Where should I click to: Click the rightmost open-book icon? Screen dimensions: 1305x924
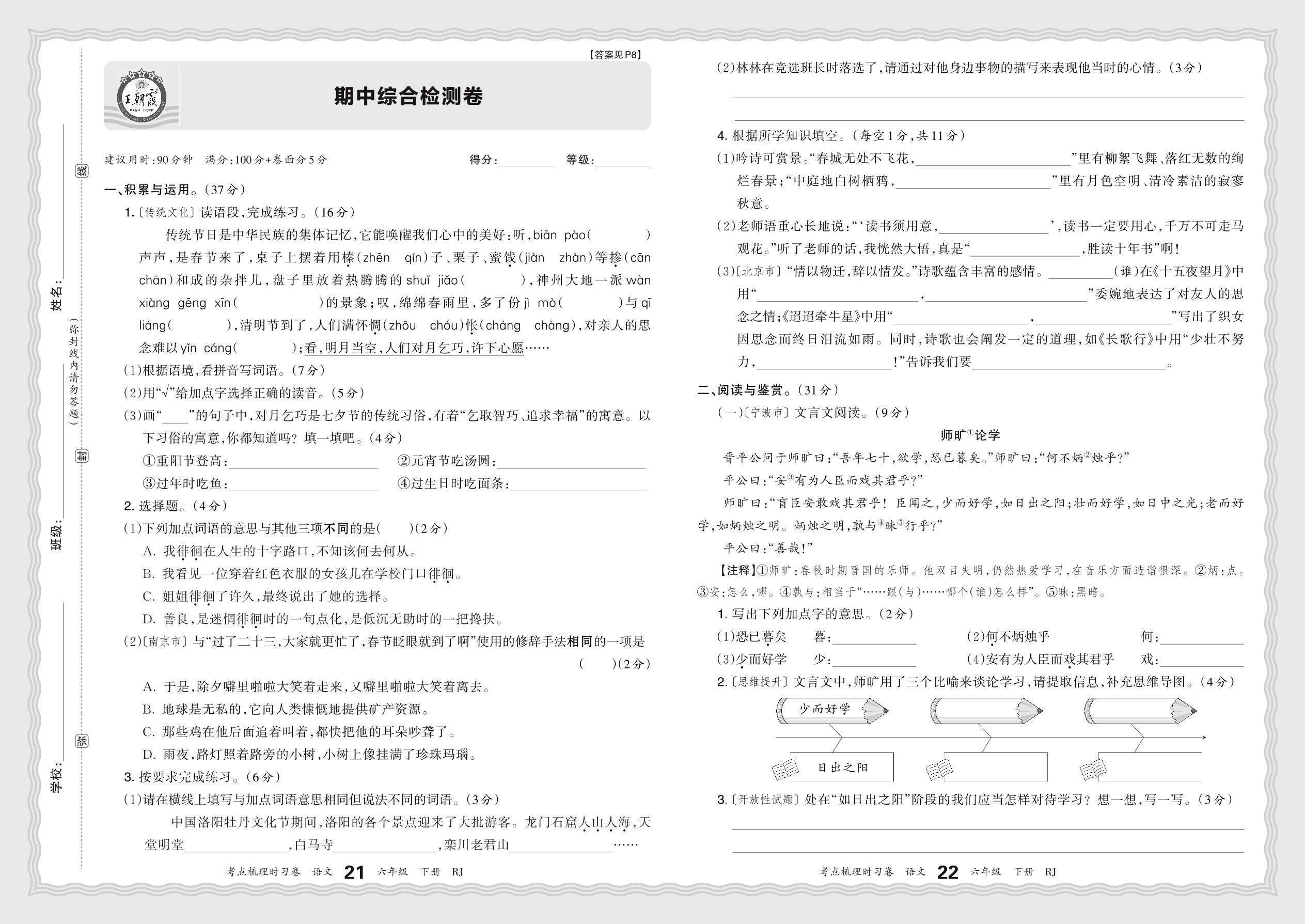click(1093, 771)
